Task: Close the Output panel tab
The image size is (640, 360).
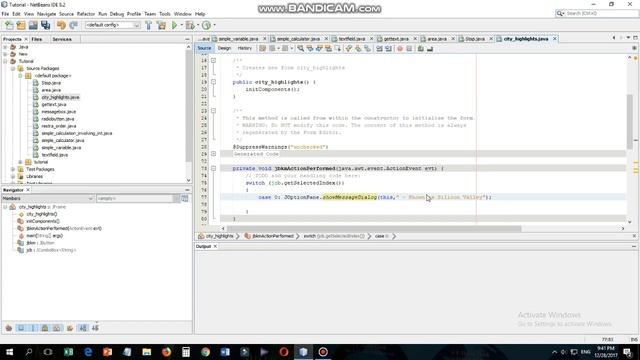Action: pos(215,247)
